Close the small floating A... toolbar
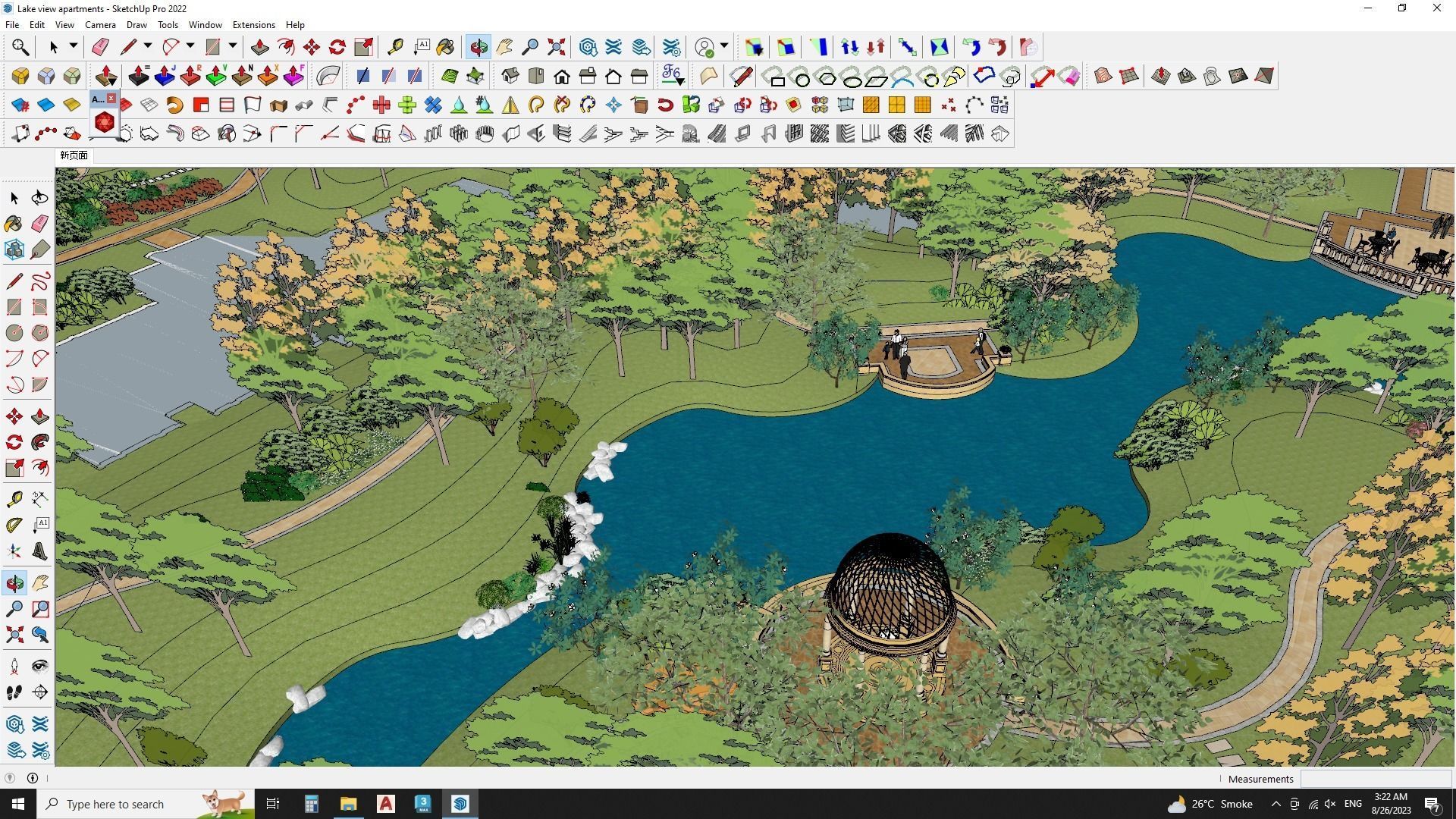 [x=111, y=99]
